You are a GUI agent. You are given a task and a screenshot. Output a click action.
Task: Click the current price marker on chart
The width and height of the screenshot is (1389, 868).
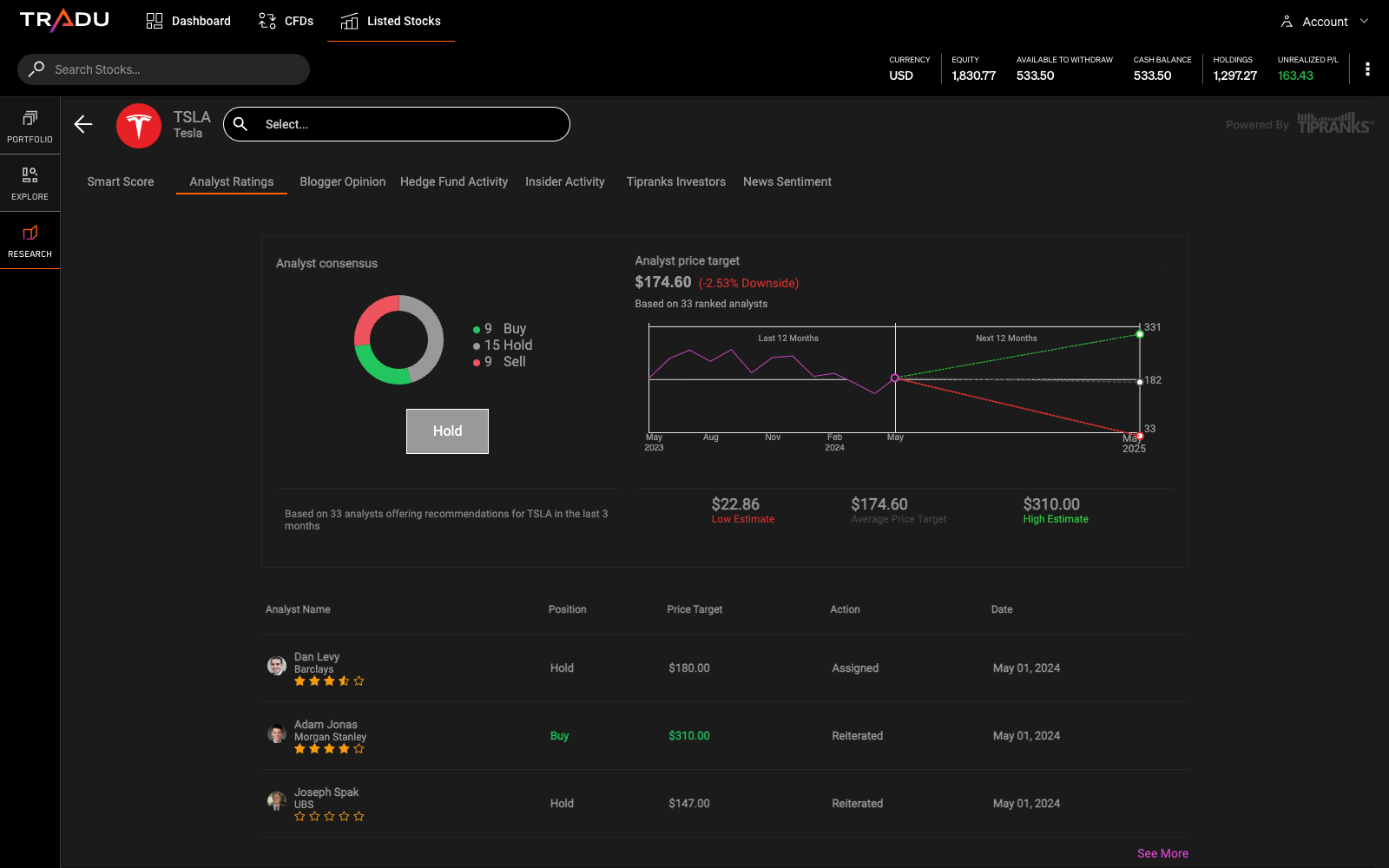(895, 378)
